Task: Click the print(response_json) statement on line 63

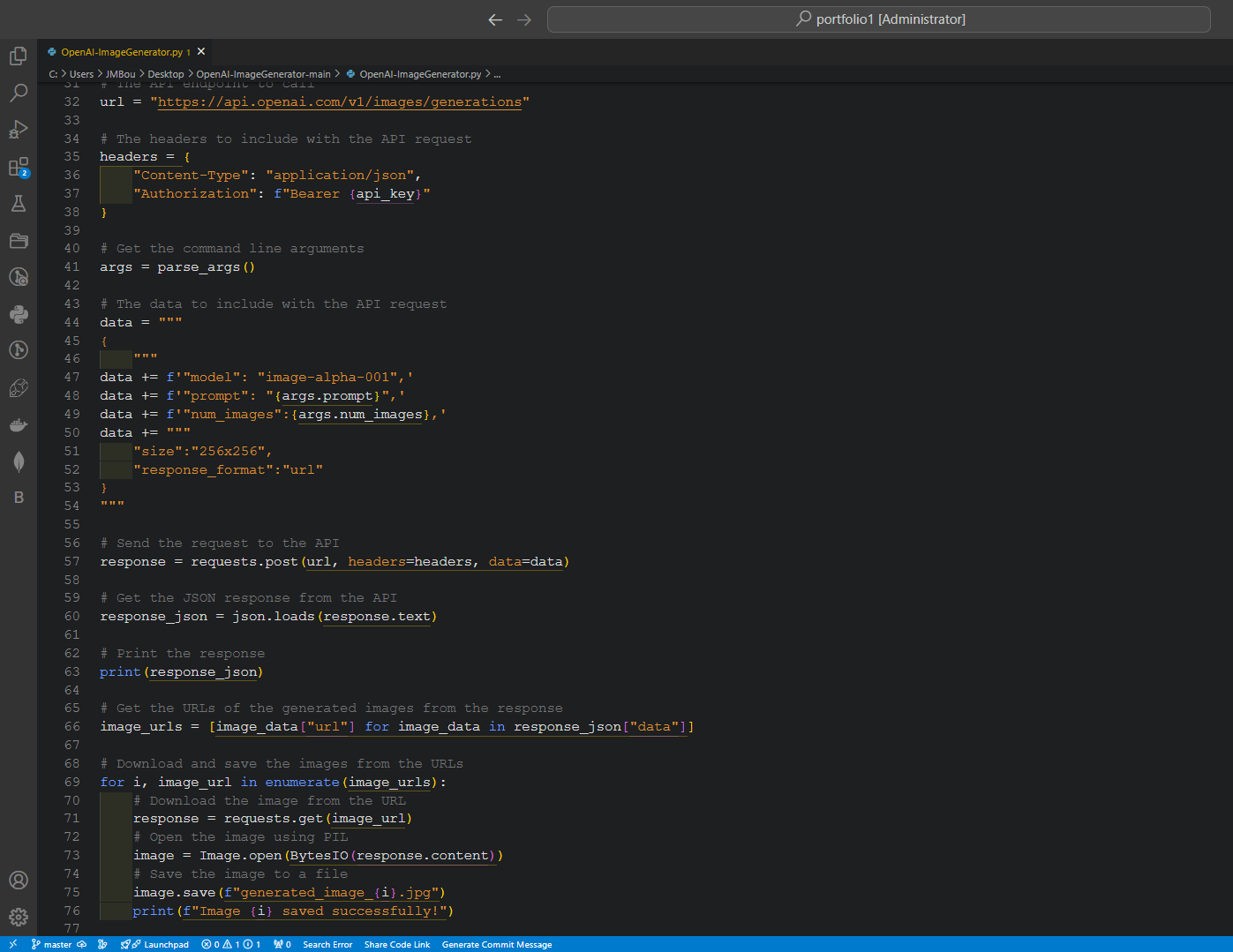Action: (181, 672)
